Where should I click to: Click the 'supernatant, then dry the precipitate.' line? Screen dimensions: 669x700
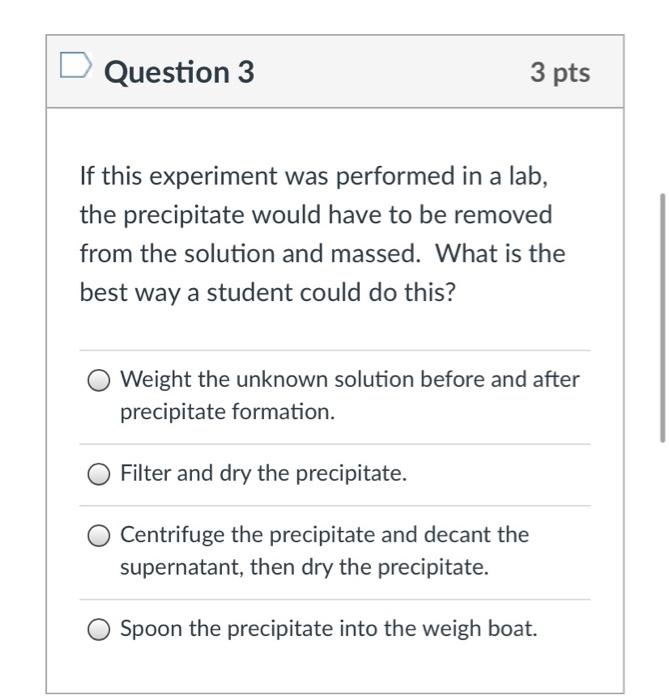(305, 567)
